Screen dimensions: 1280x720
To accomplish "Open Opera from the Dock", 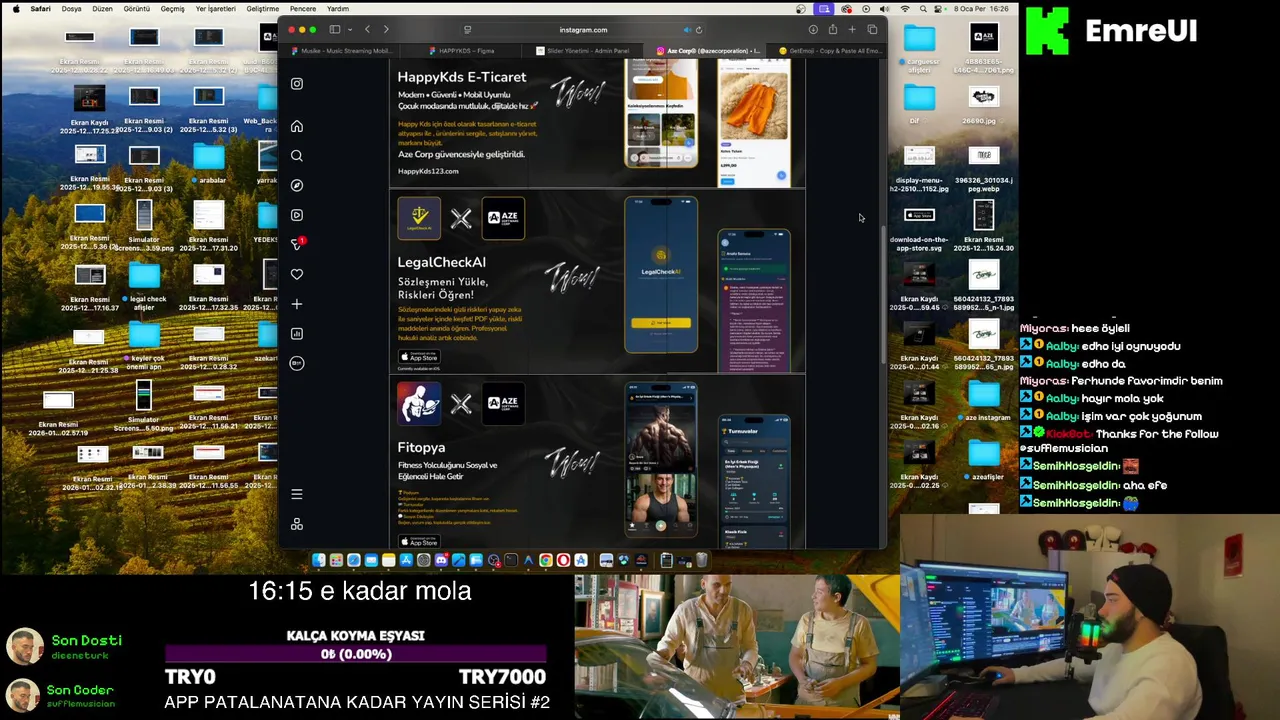I will (563, 560).
